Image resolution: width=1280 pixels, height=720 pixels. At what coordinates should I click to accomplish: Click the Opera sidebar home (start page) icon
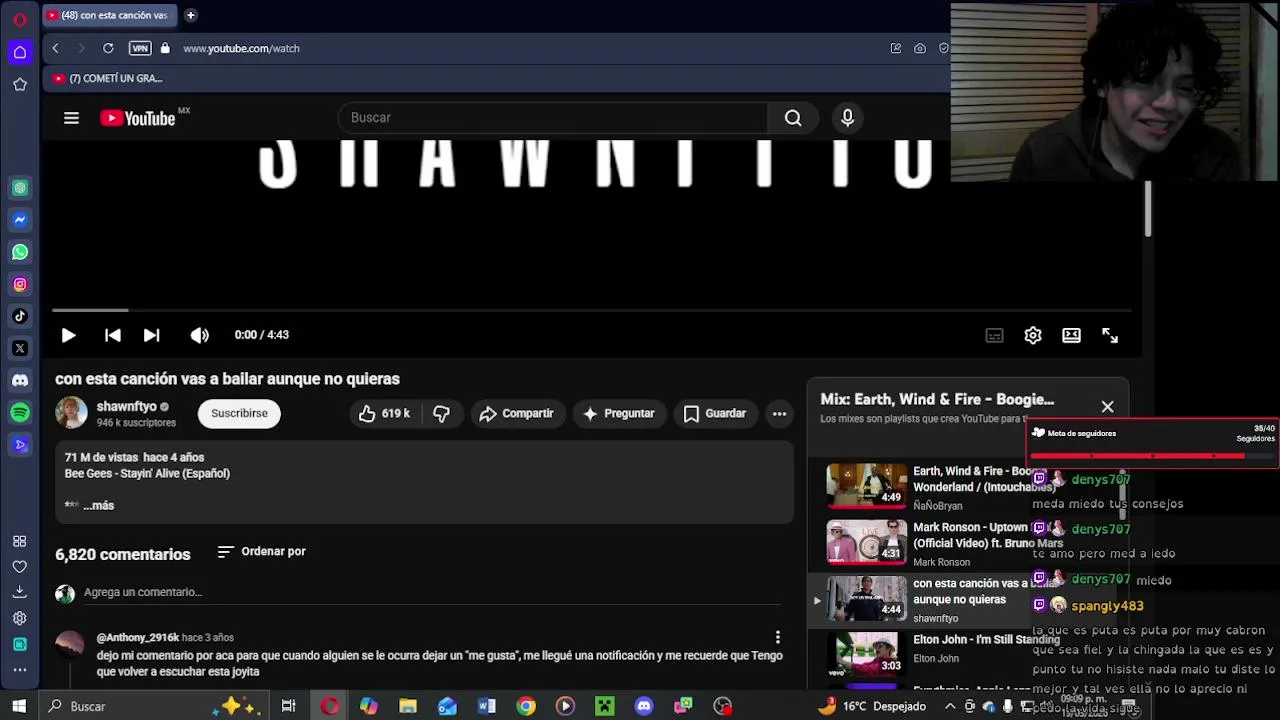(20, 52)
